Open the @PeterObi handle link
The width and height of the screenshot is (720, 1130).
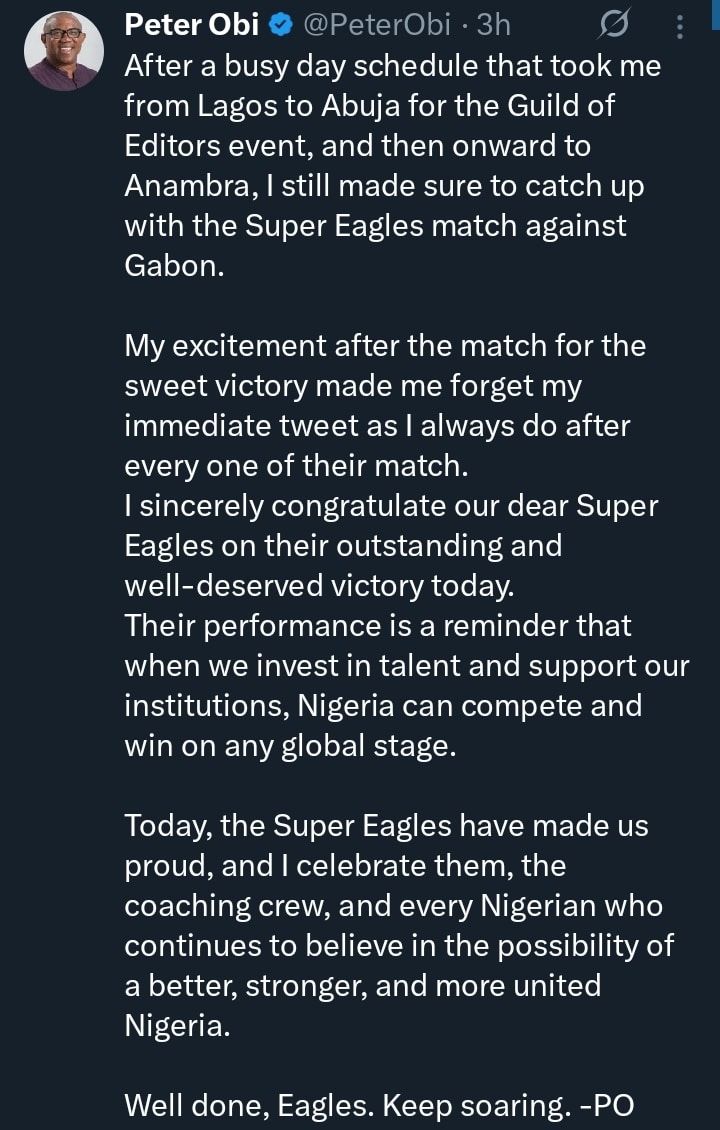pyautogui.click(x=381, y=24)
